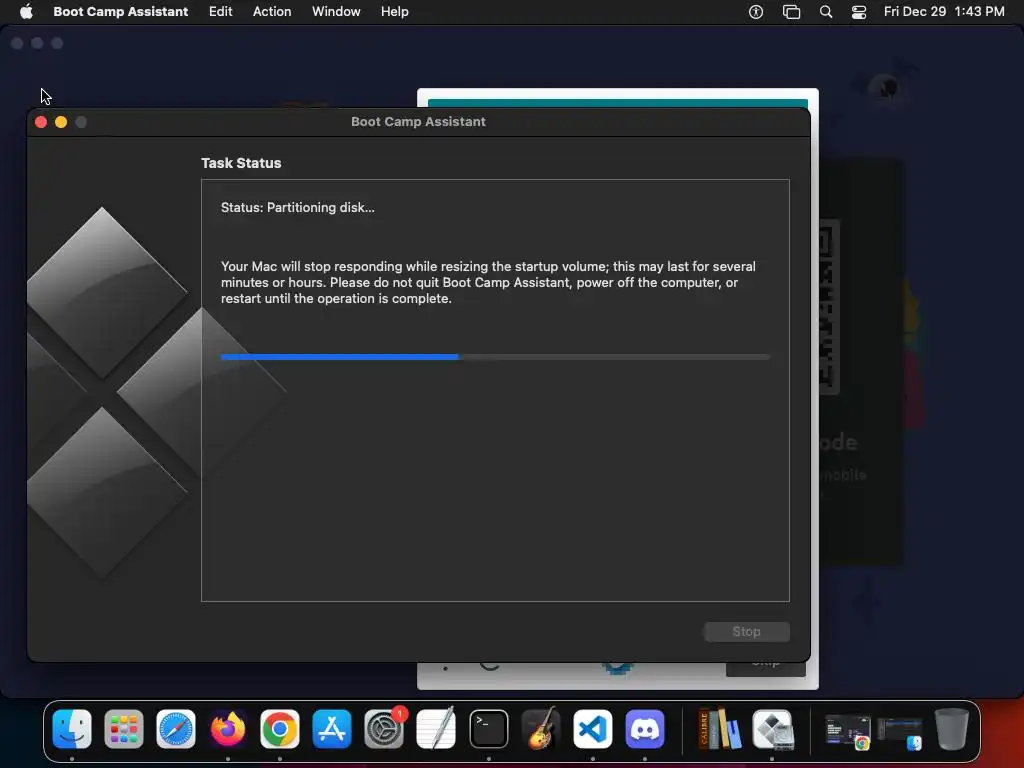1024x768 pixels.
Task: Open App Store from the Dock
Action: tap(332, 729)
